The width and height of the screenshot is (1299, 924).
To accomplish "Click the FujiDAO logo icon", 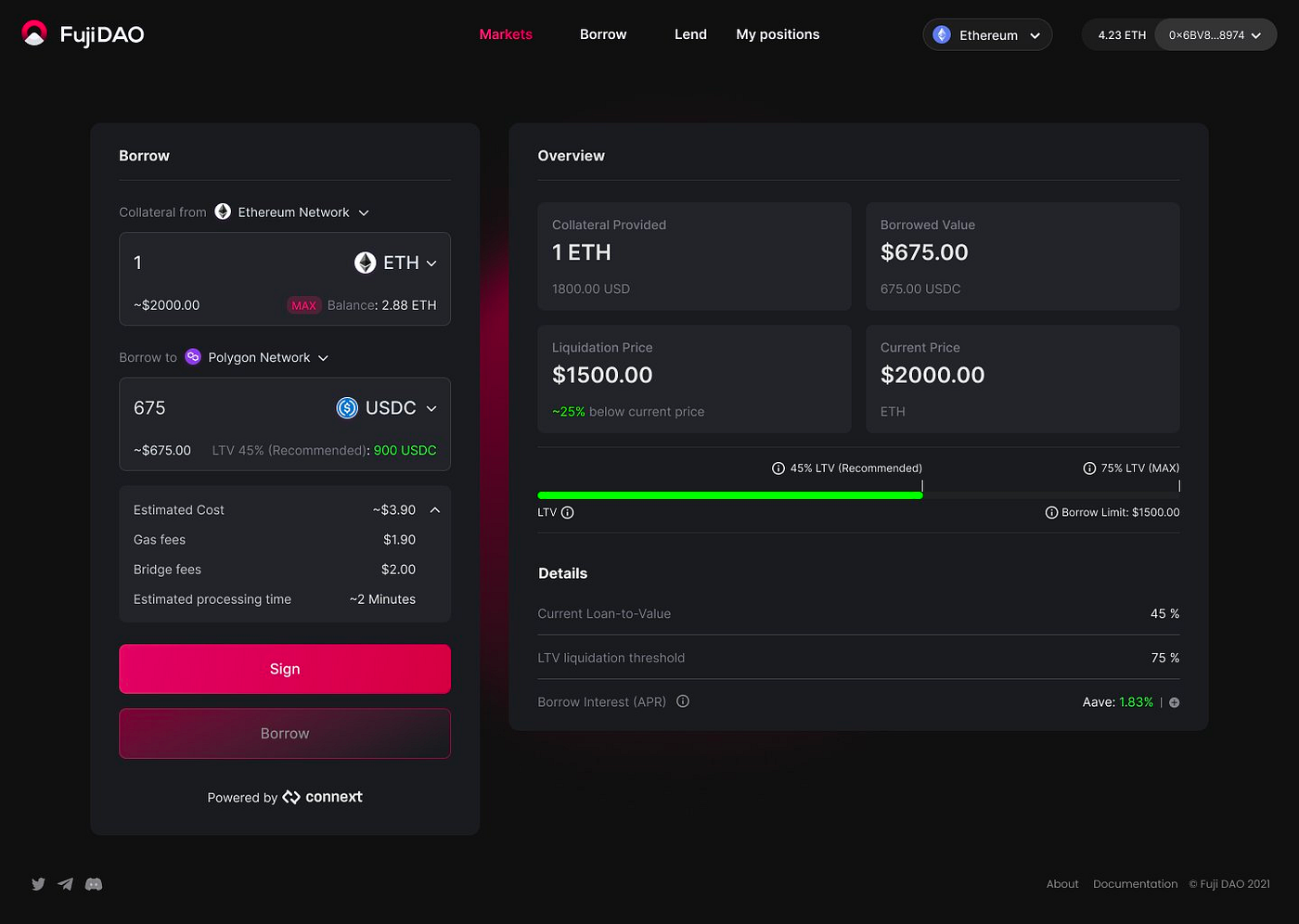I will click(x=34, y=34).
